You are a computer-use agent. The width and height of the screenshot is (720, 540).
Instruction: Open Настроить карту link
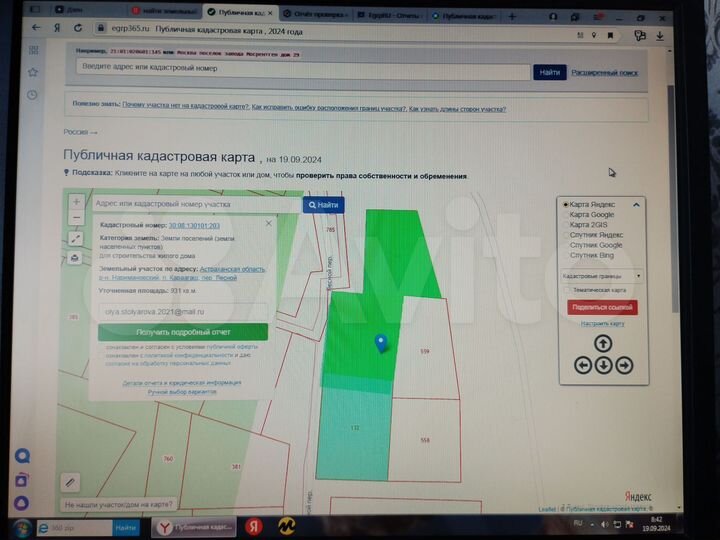click(x=602, y=324)
